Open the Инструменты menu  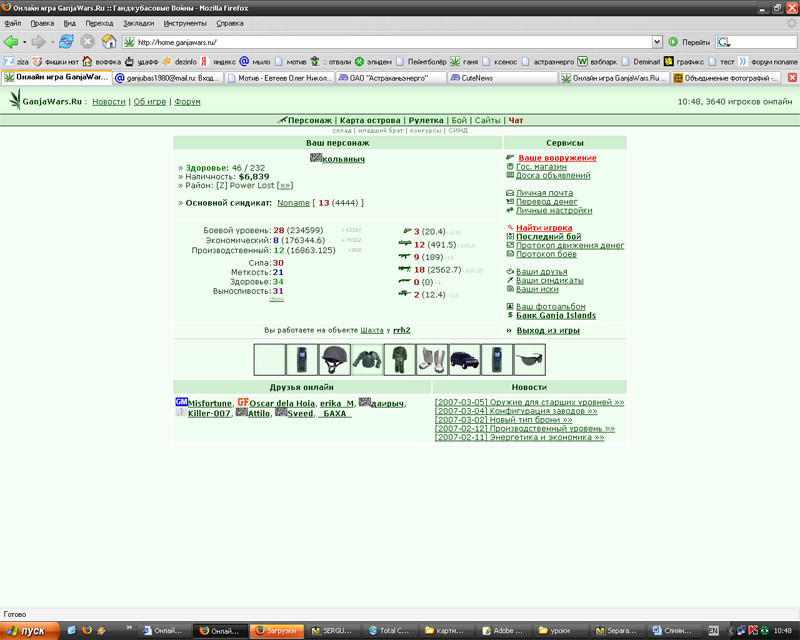pyautogui.click(x=185, y=23)
